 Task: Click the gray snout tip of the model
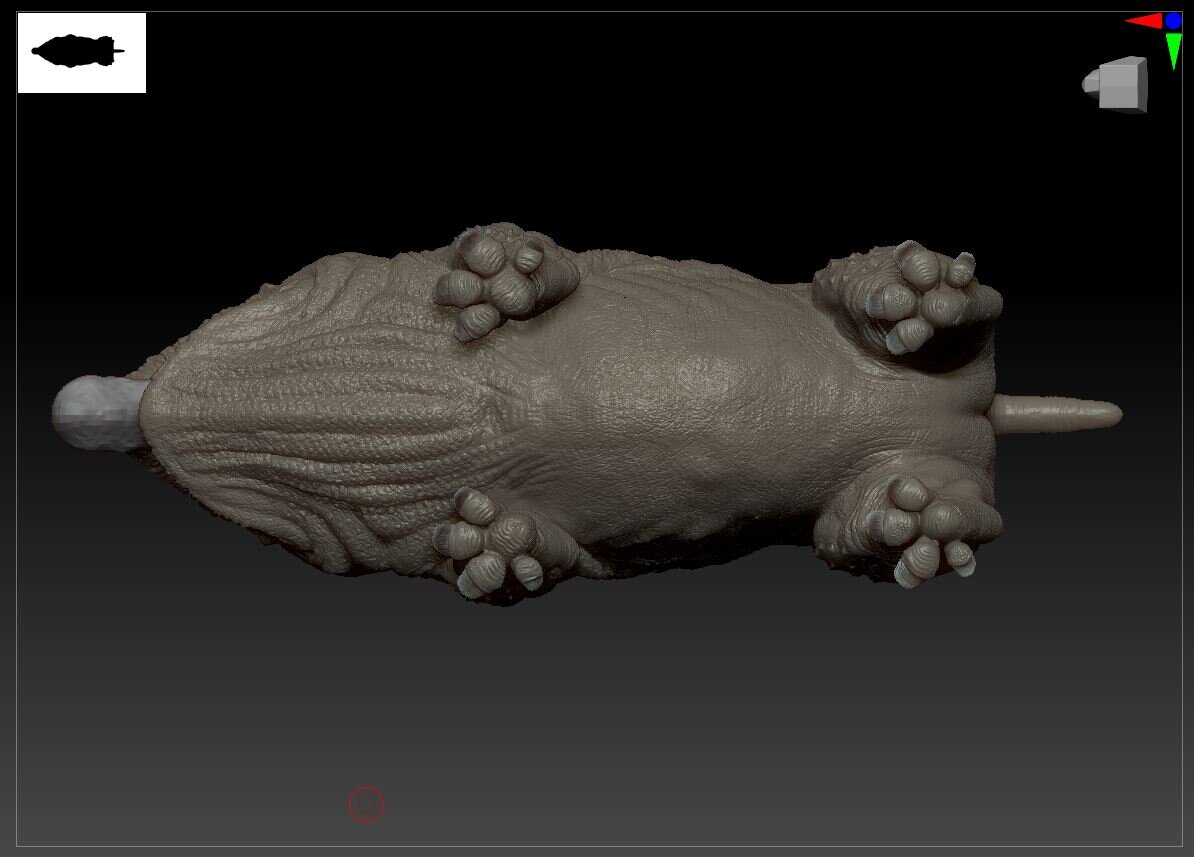99,412
